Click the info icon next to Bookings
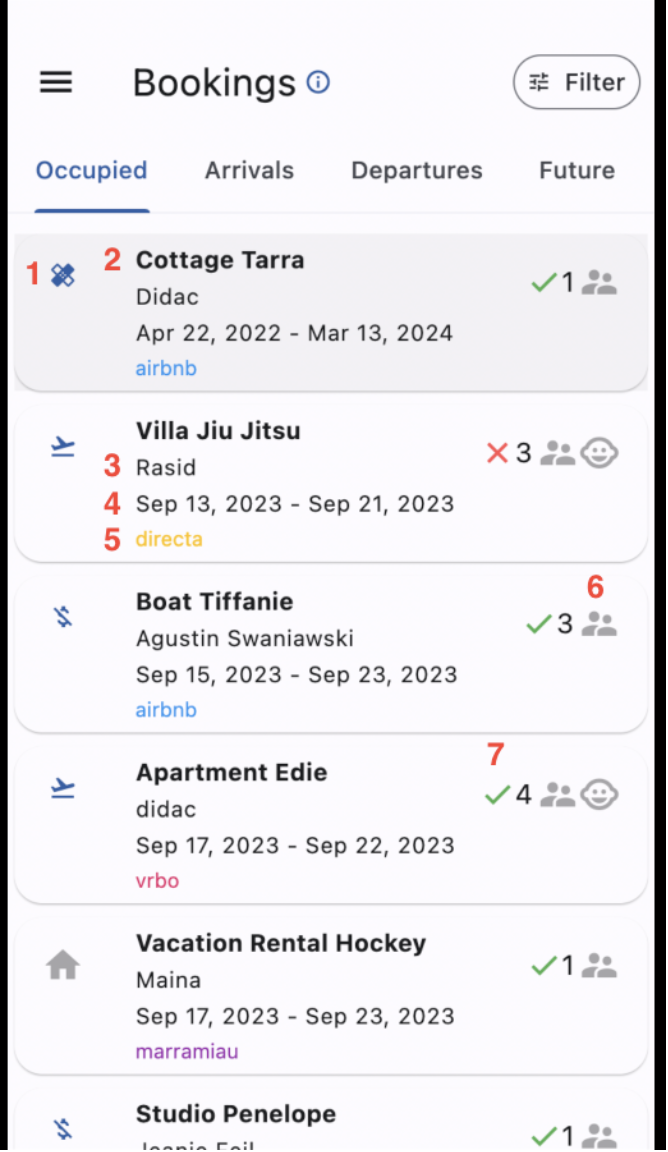This screenshot has width=668, height=1152. click(317, 82)
